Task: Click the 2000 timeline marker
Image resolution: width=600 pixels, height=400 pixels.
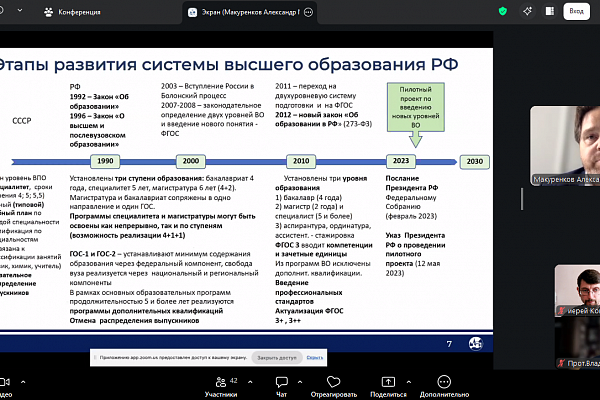Action: pyautogui.click(x=191, y=161)
